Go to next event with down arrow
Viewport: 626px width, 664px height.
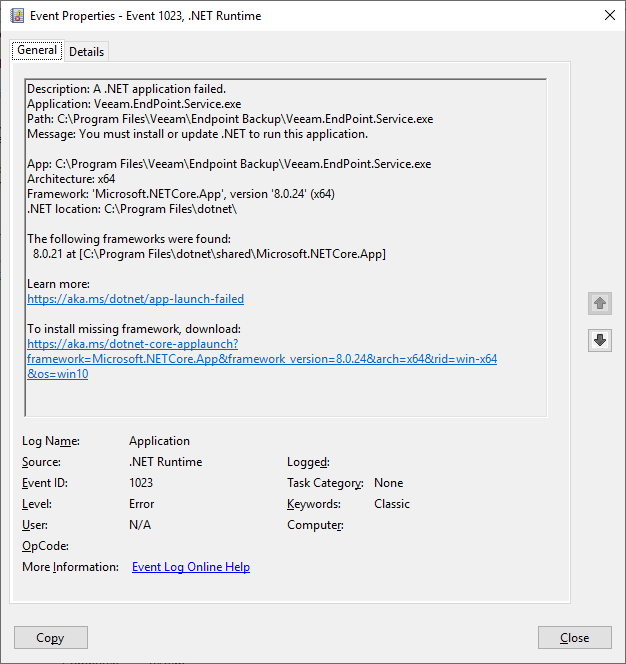[599, 340]
